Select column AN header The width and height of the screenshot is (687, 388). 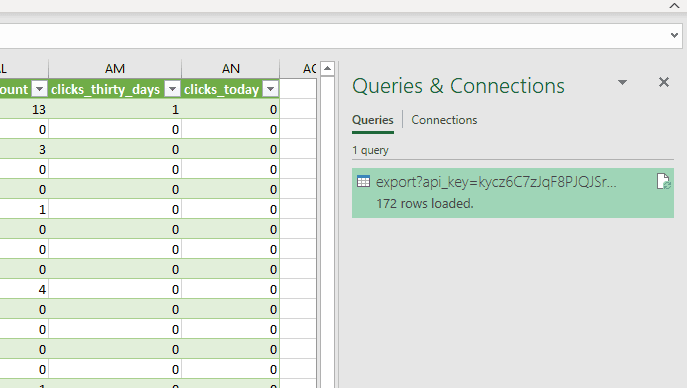(x=230, y=69)
